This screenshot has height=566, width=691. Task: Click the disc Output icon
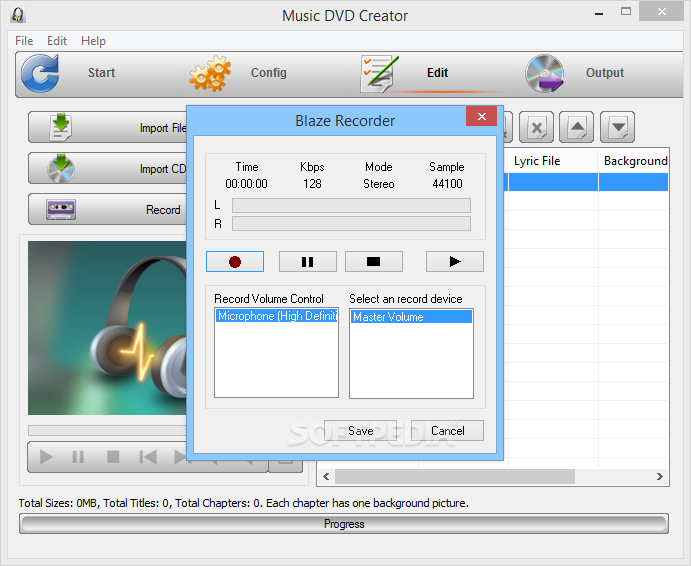point(545,73)
